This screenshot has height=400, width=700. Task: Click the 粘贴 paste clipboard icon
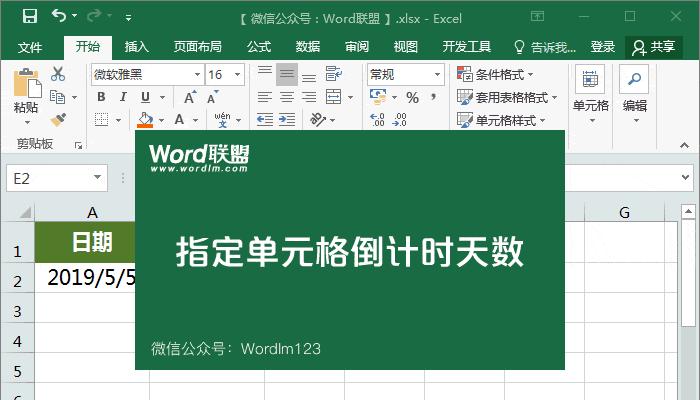coord(27,83)
